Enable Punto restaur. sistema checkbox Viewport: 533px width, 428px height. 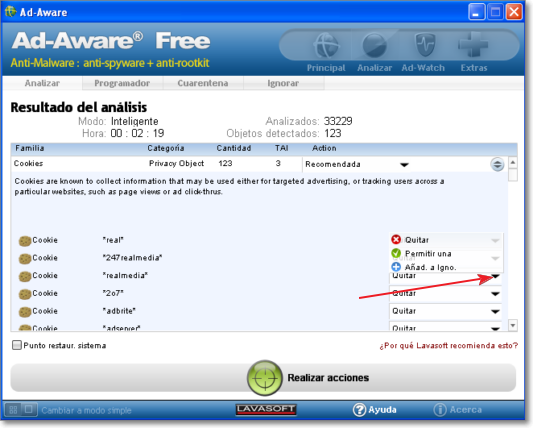pos(16,345)
